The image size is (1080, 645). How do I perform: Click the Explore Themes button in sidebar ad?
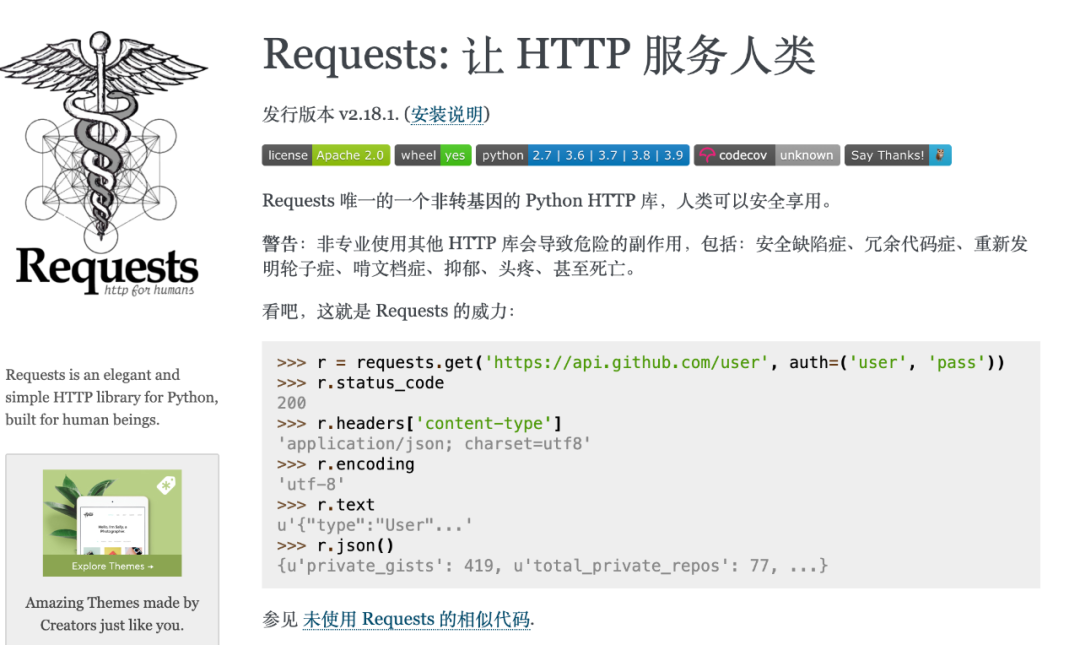pyautogui.click(x=112, y=565)
